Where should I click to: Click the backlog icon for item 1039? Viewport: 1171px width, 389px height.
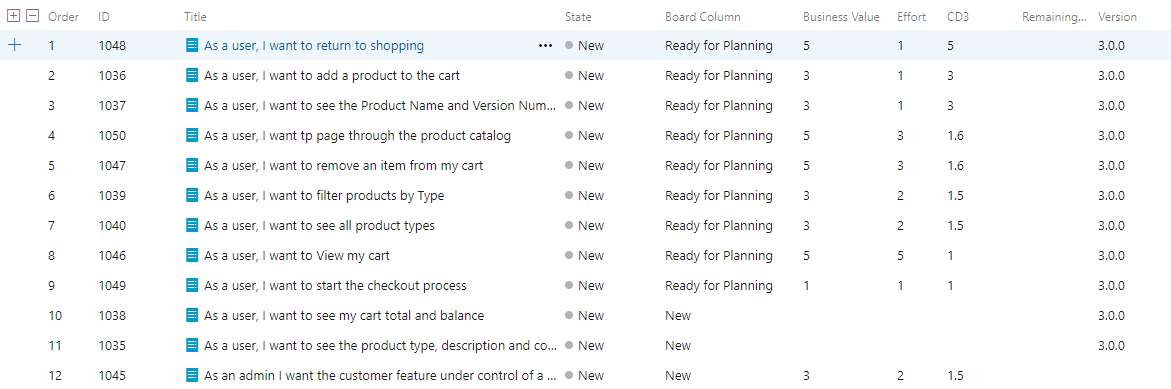192,196
